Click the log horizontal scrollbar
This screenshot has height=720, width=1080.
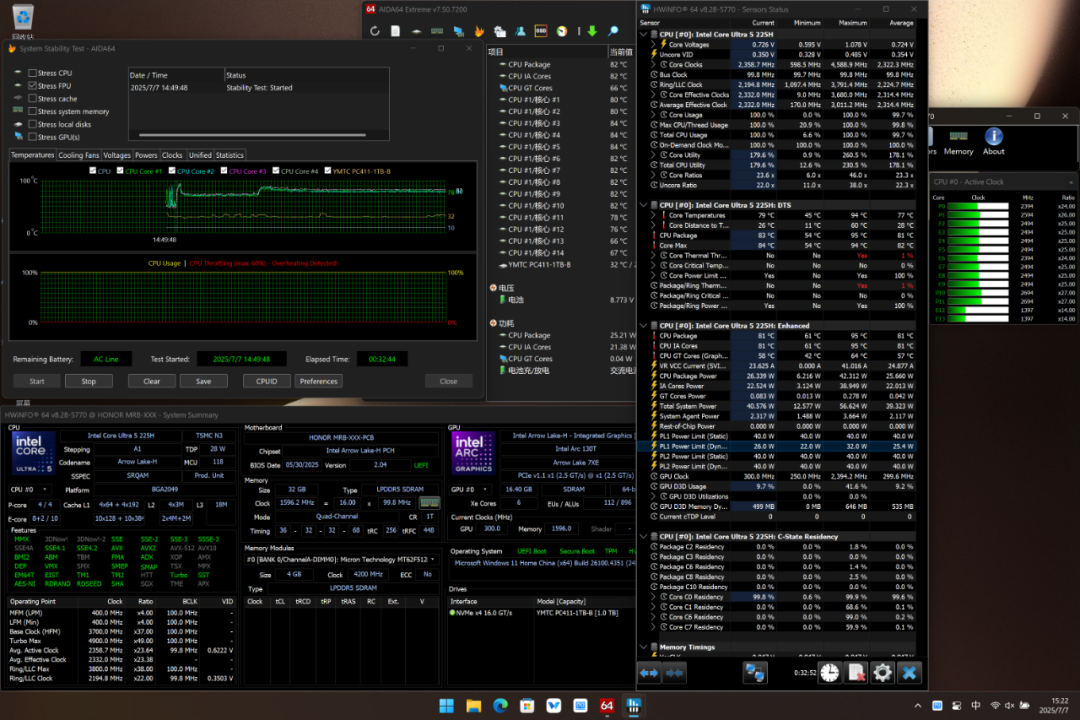coord(251,135)
